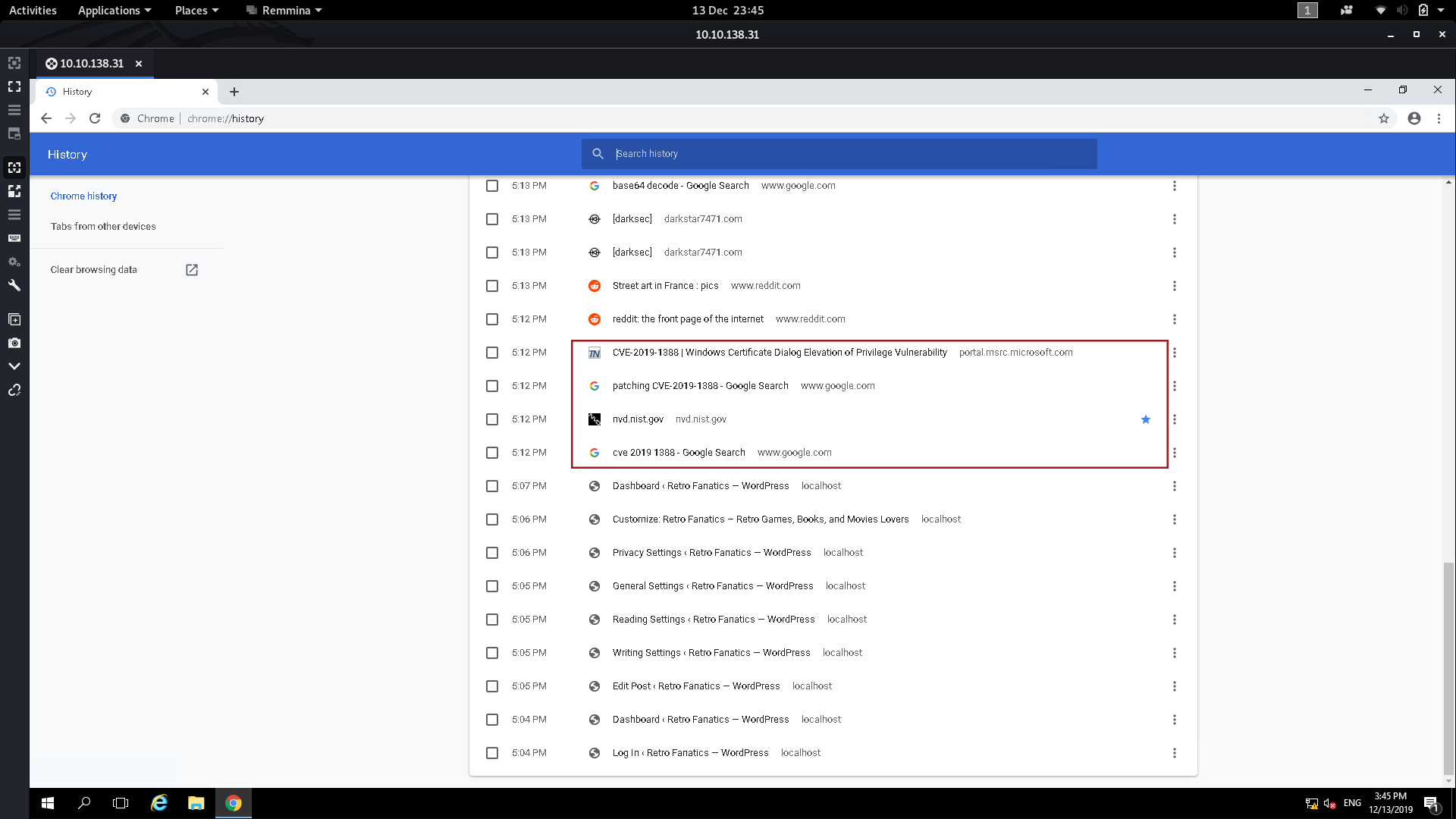Click the bookmark star in address bar
Viewport: 1456px width, 819px height.
[1383, 118]
